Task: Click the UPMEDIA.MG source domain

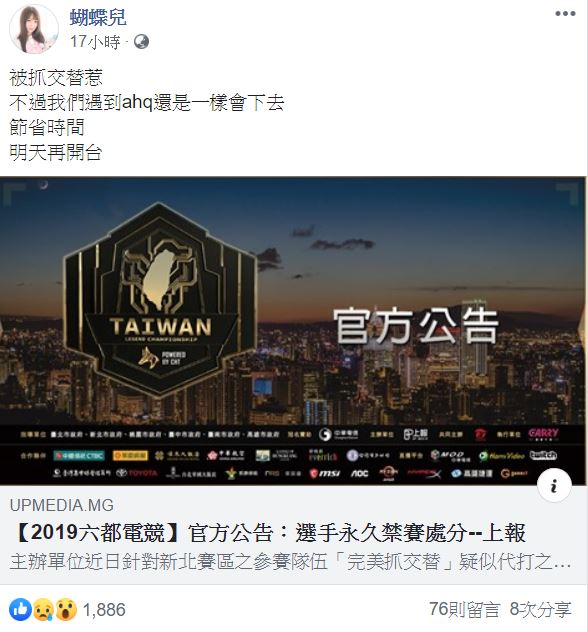Action: [62, 505]
